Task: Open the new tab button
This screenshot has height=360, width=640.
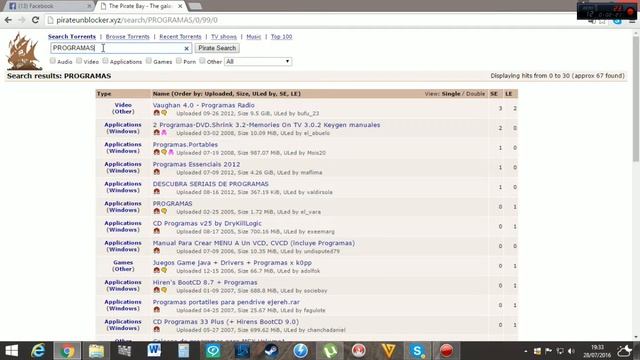Action: (195, 6)
